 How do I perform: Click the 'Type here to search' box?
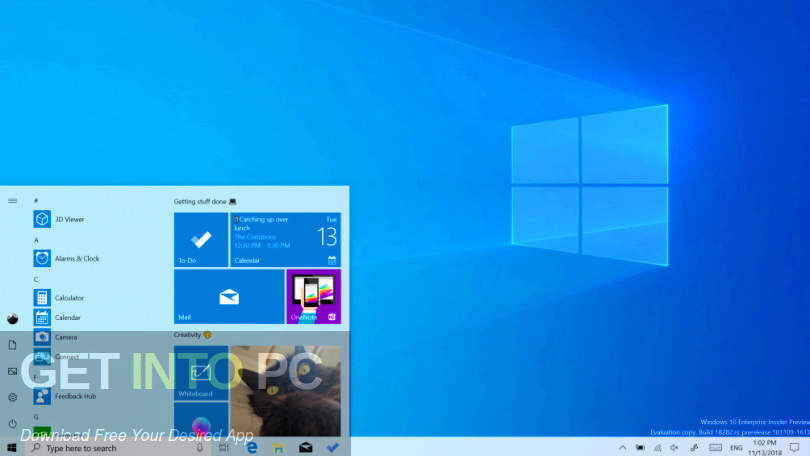(118, 448)
